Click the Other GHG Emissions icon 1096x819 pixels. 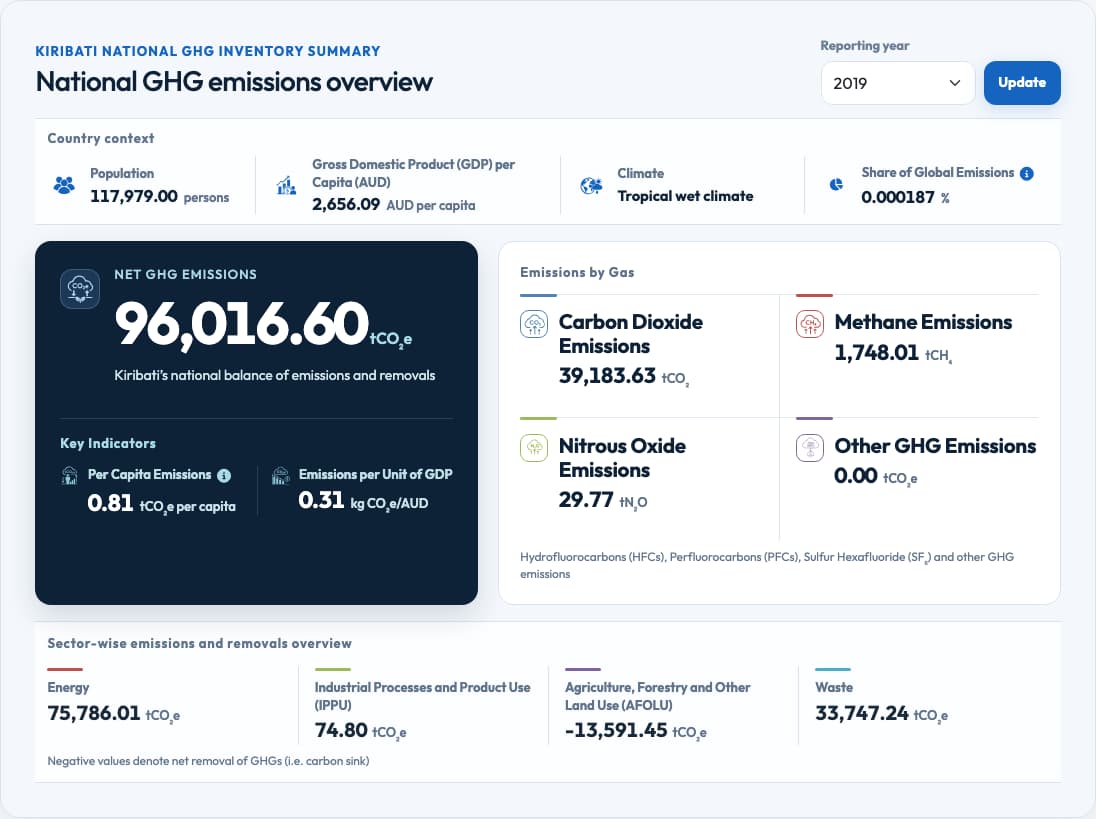810,448
